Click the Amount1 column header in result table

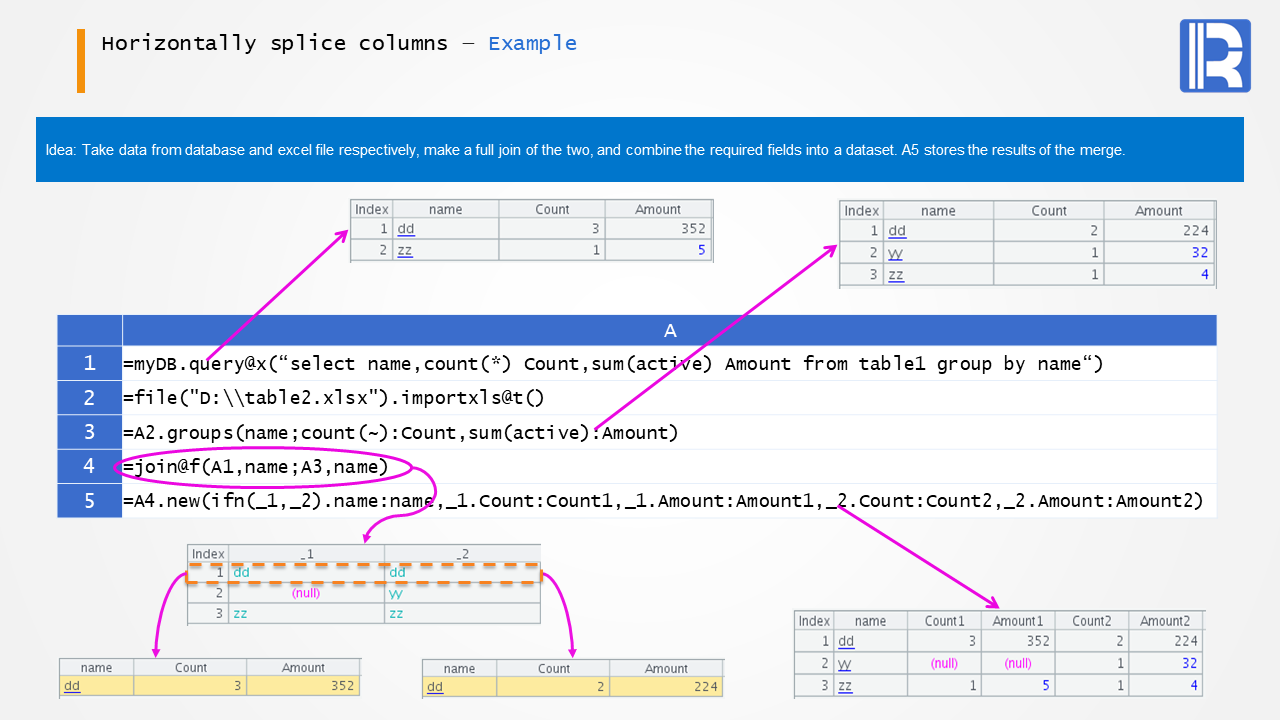(1018, 621)
